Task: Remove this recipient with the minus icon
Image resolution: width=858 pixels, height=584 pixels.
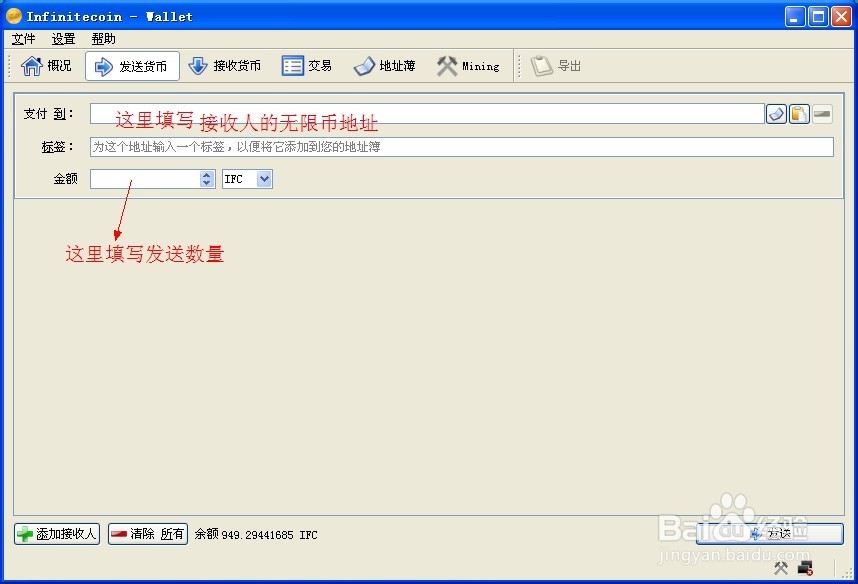Action: tap(821, 113)
